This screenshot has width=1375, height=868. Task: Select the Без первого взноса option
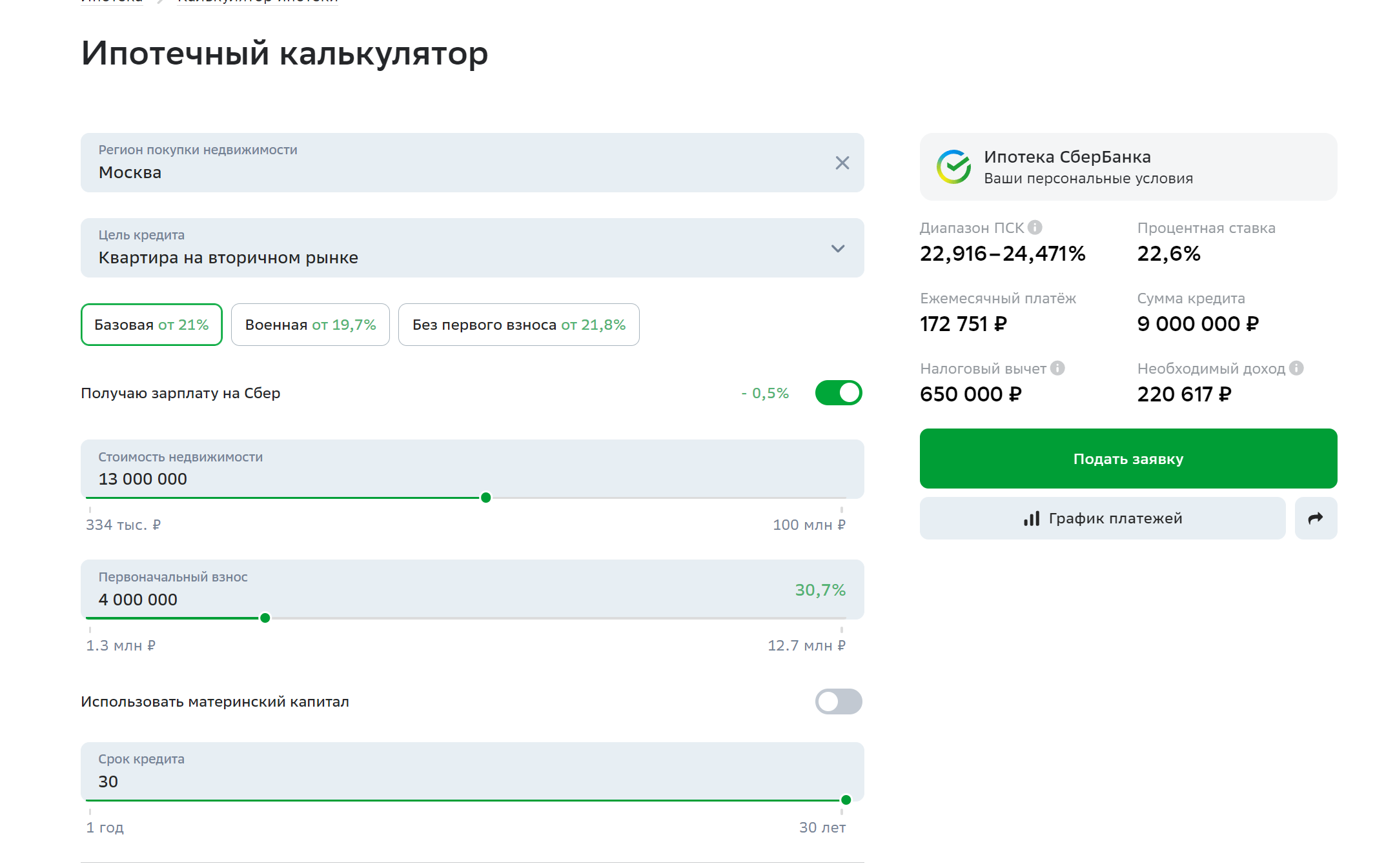[518, 325]
